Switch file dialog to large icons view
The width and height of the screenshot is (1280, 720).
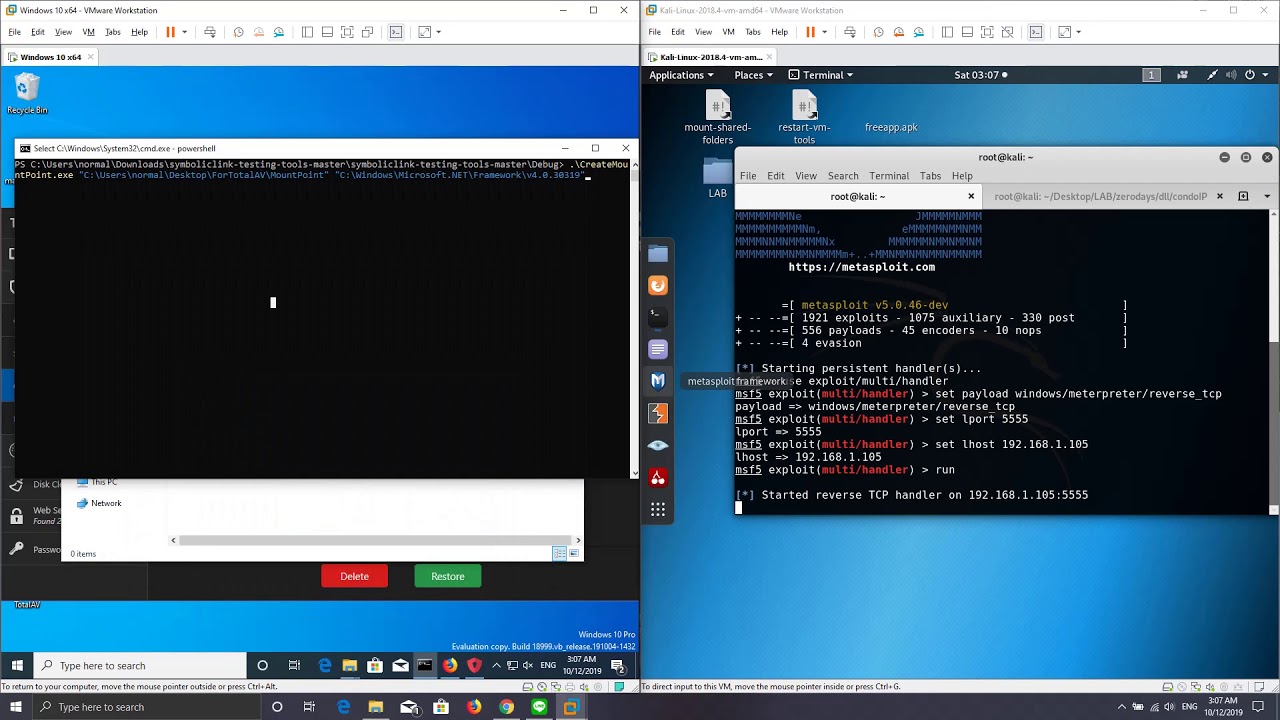click(x=573, y=553)
